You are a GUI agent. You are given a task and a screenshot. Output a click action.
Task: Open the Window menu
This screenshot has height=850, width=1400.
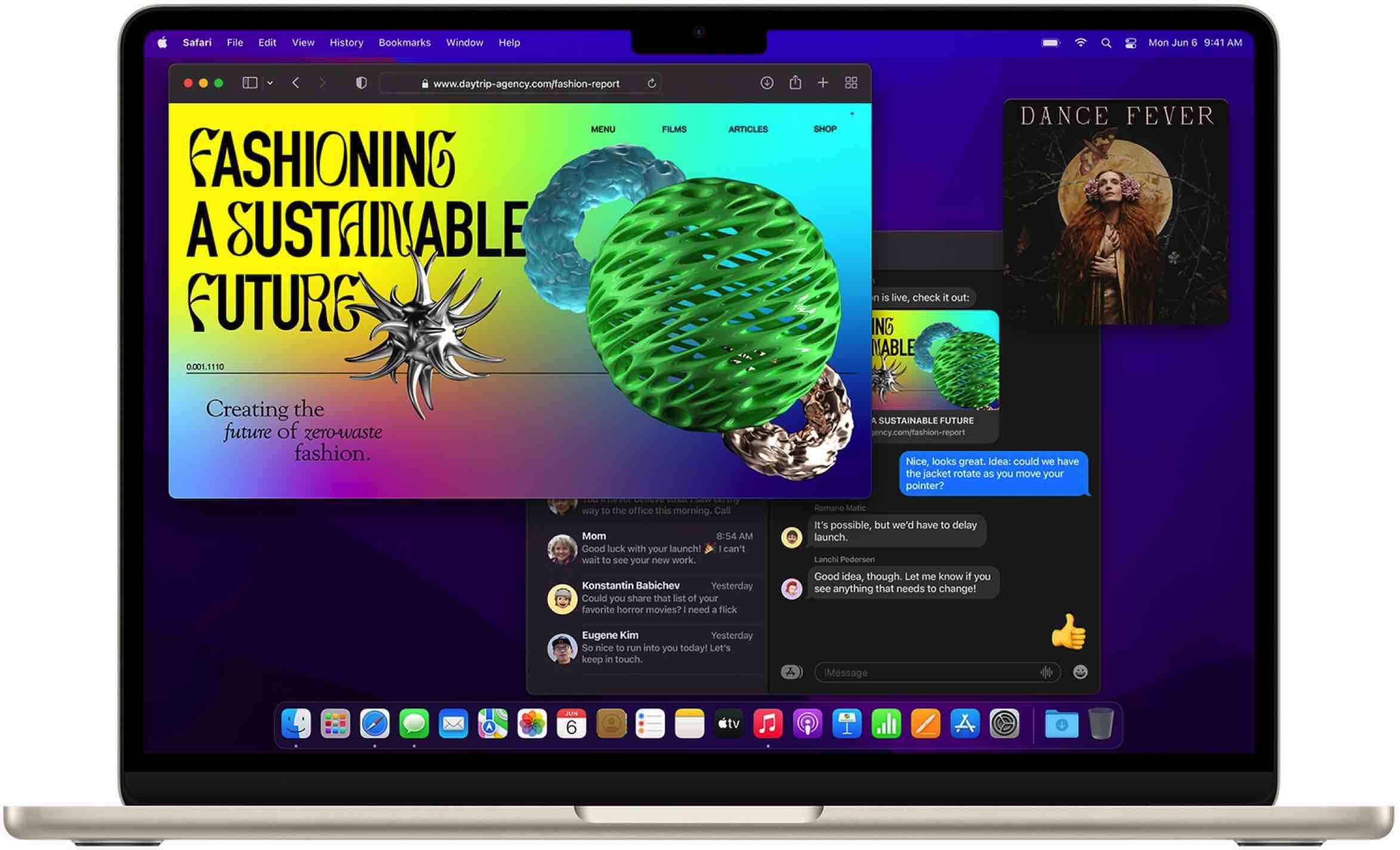(465, 42)
